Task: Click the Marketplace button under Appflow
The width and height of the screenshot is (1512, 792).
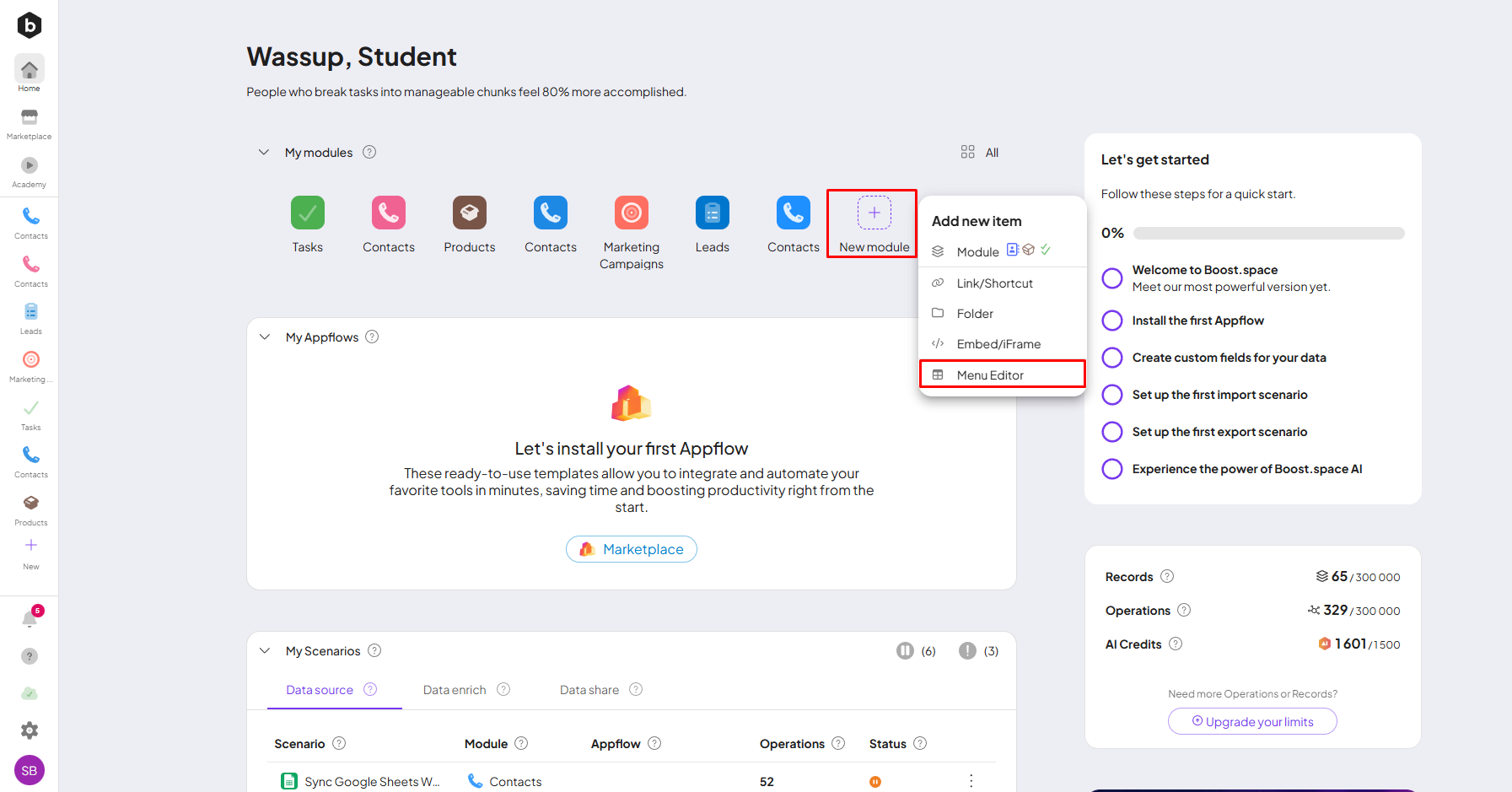Action: [x=631, y=549]
